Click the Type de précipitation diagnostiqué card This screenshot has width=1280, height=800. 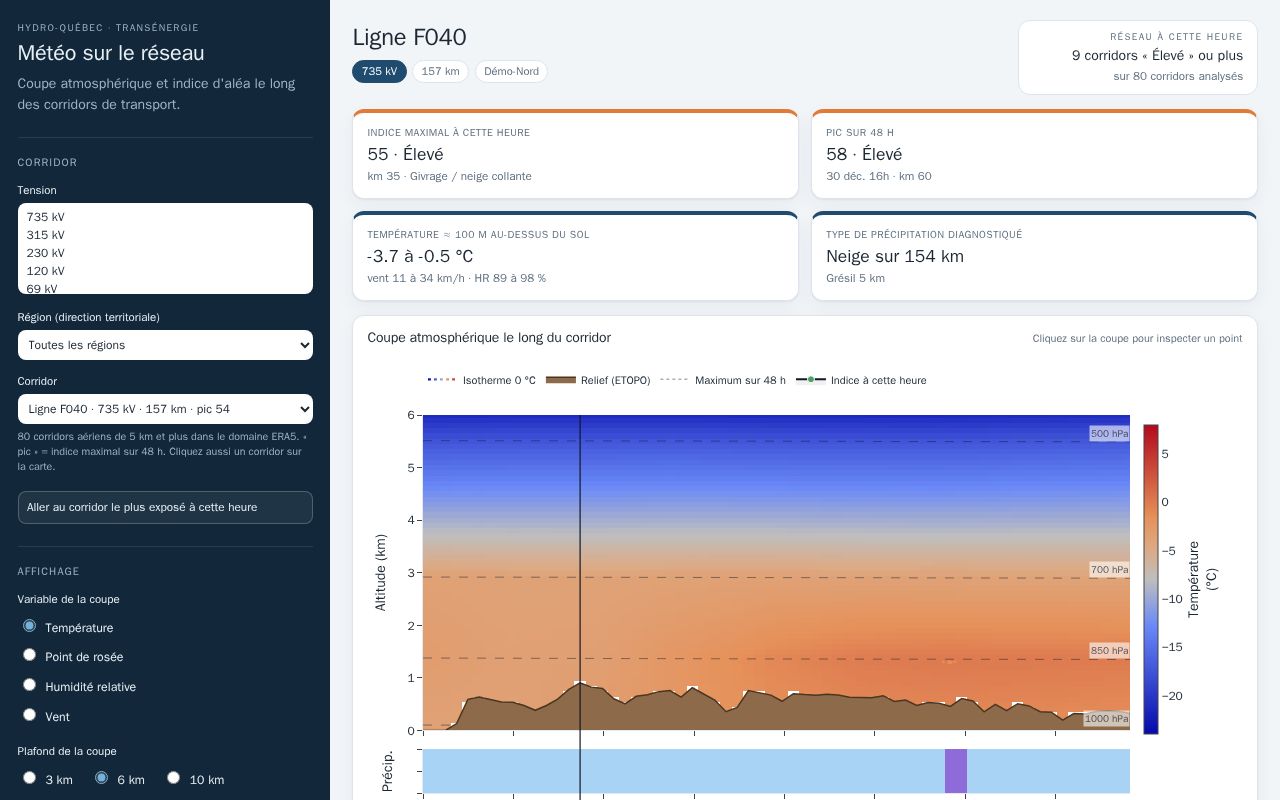pos(1034,256)
